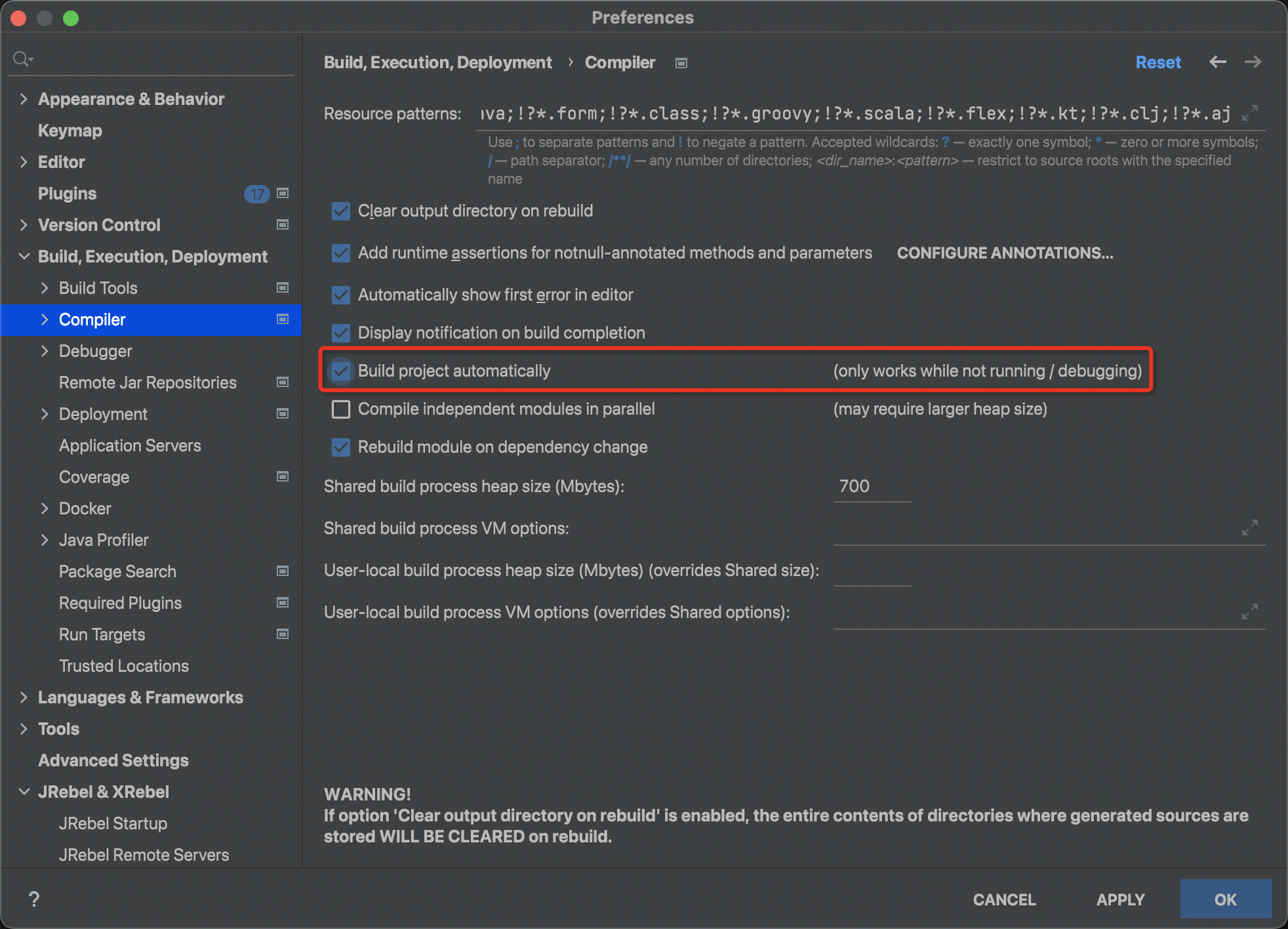Click Build, Execution, Deployment breadcrumb
Screen dimensions: 1288x929
point(437,62)
